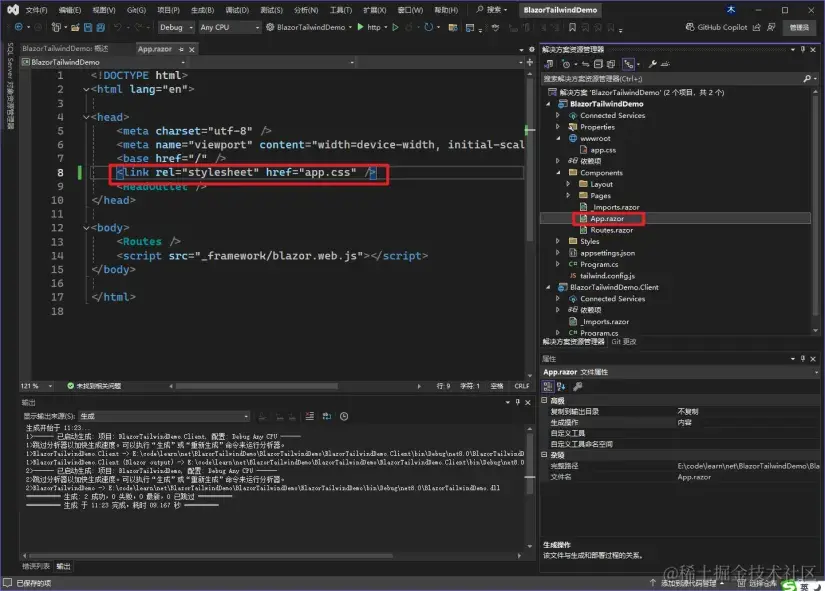Open the output source dropdown showing 生成

(x=164, y=416)
